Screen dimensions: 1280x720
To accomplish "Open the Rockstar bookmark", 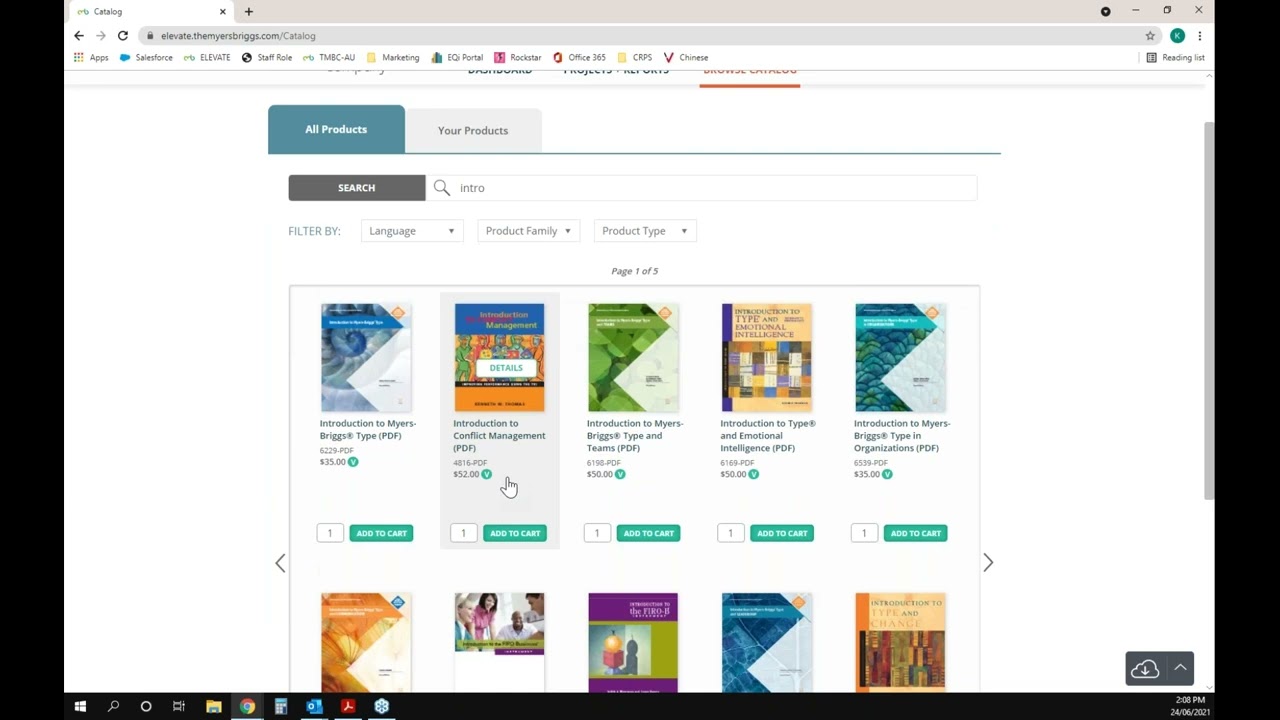I will [x=518, y=57].
